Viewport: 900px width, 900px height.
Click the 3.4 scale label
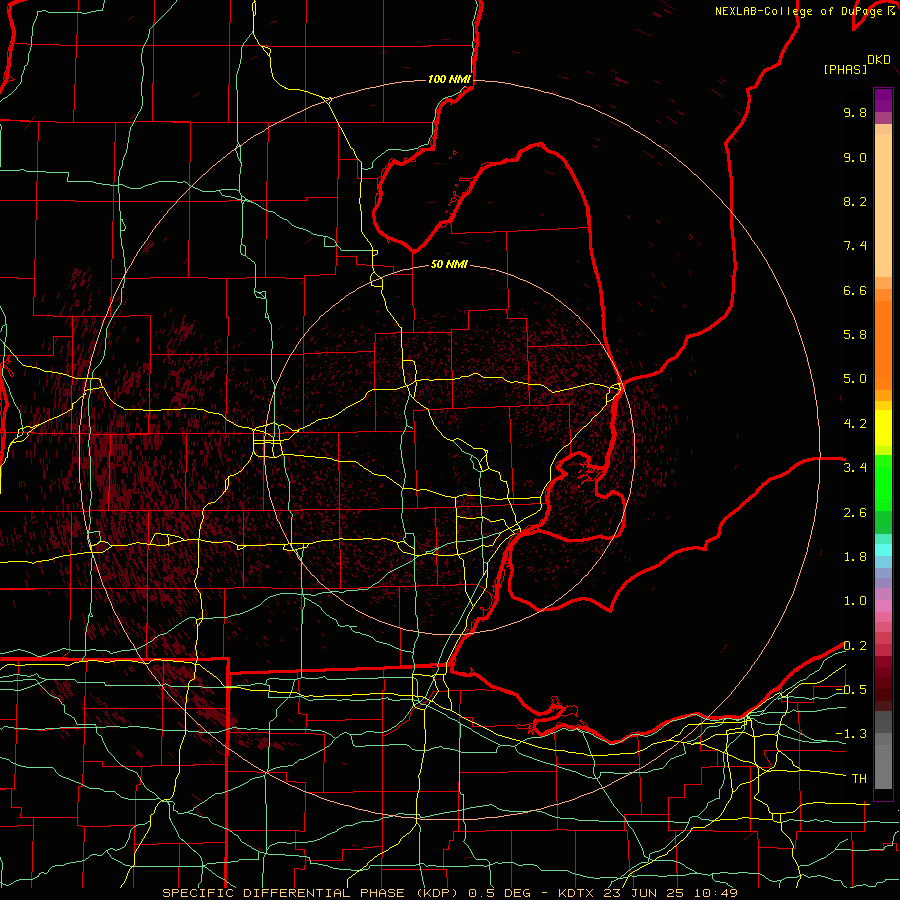(x=855, y=468)
